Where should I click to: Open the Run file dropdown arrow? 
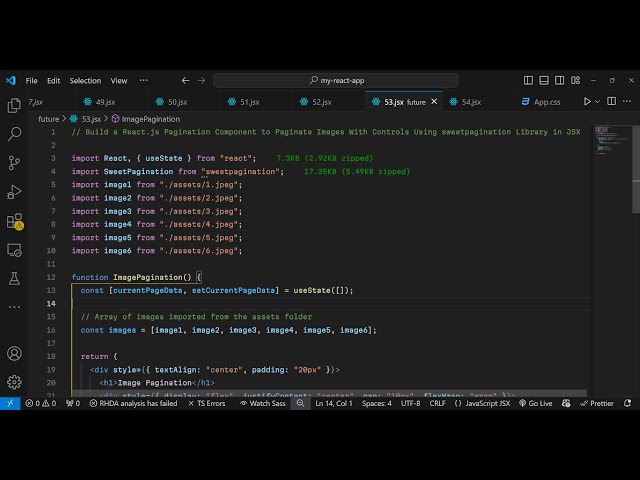pyautogui.click(x=599, y=102)
